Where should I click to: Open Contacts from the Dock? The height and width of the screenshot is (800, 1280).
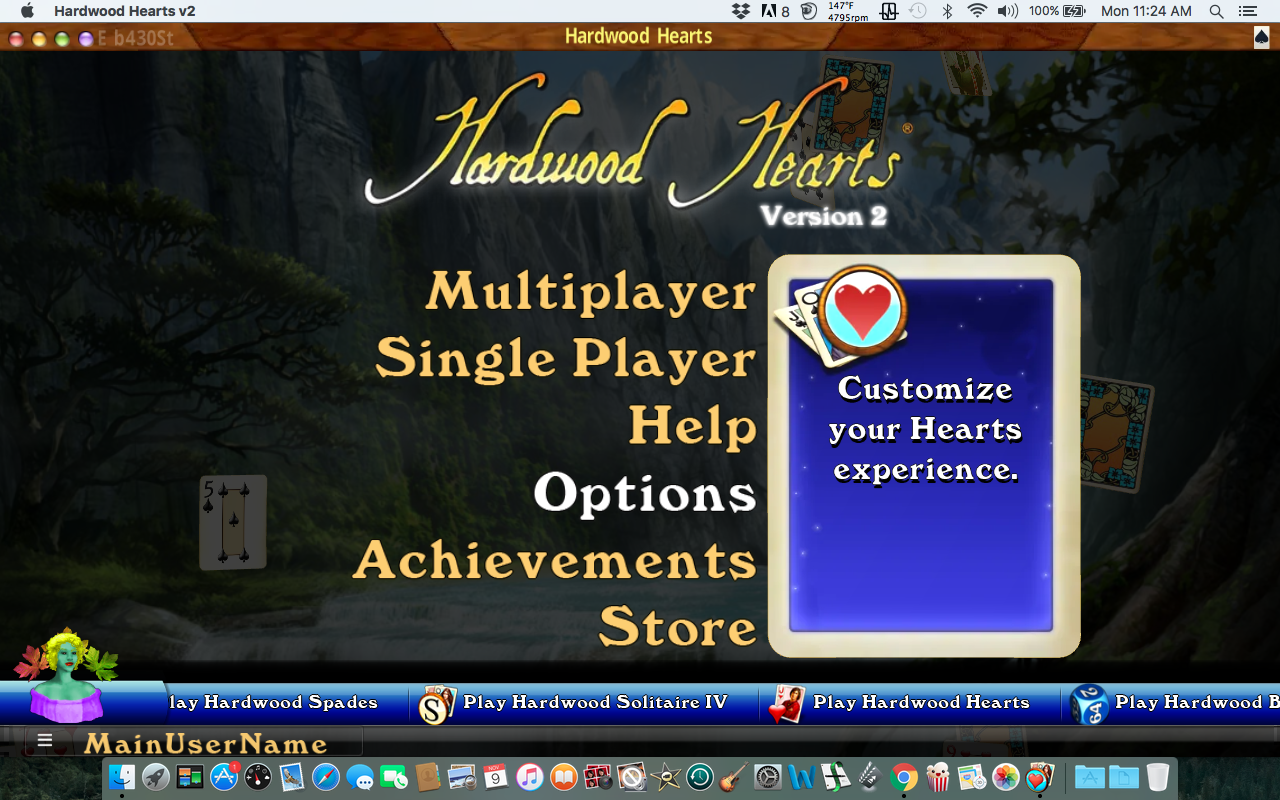click(x=427, y=777)
